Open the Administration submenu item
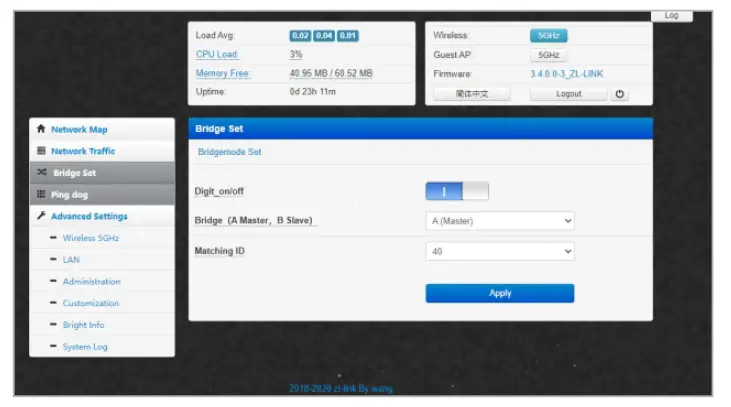 [92, 281]
